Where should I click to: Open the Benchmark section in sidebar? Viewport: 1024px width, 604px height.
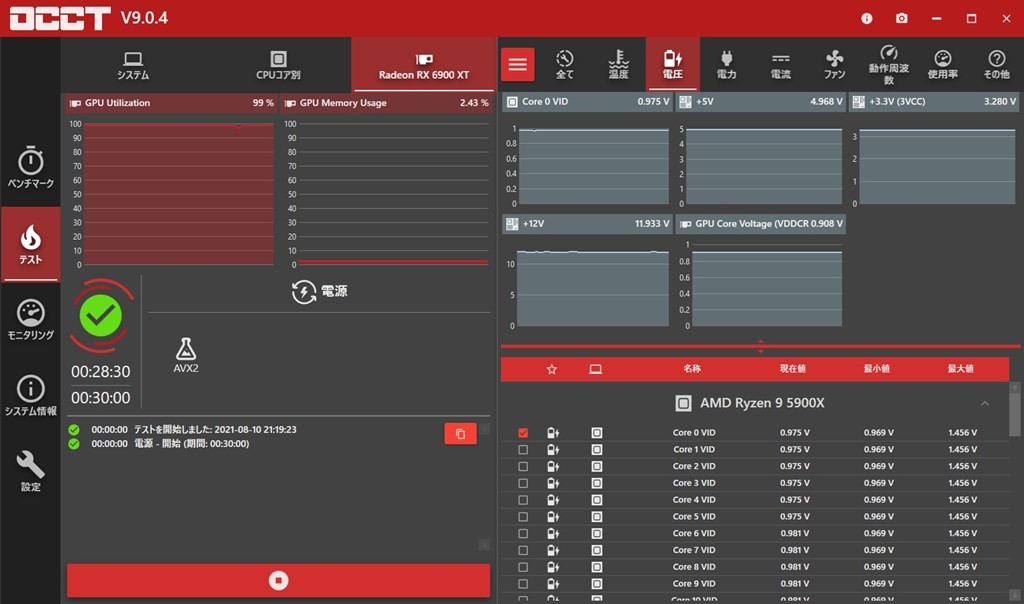tap(30, 168)
